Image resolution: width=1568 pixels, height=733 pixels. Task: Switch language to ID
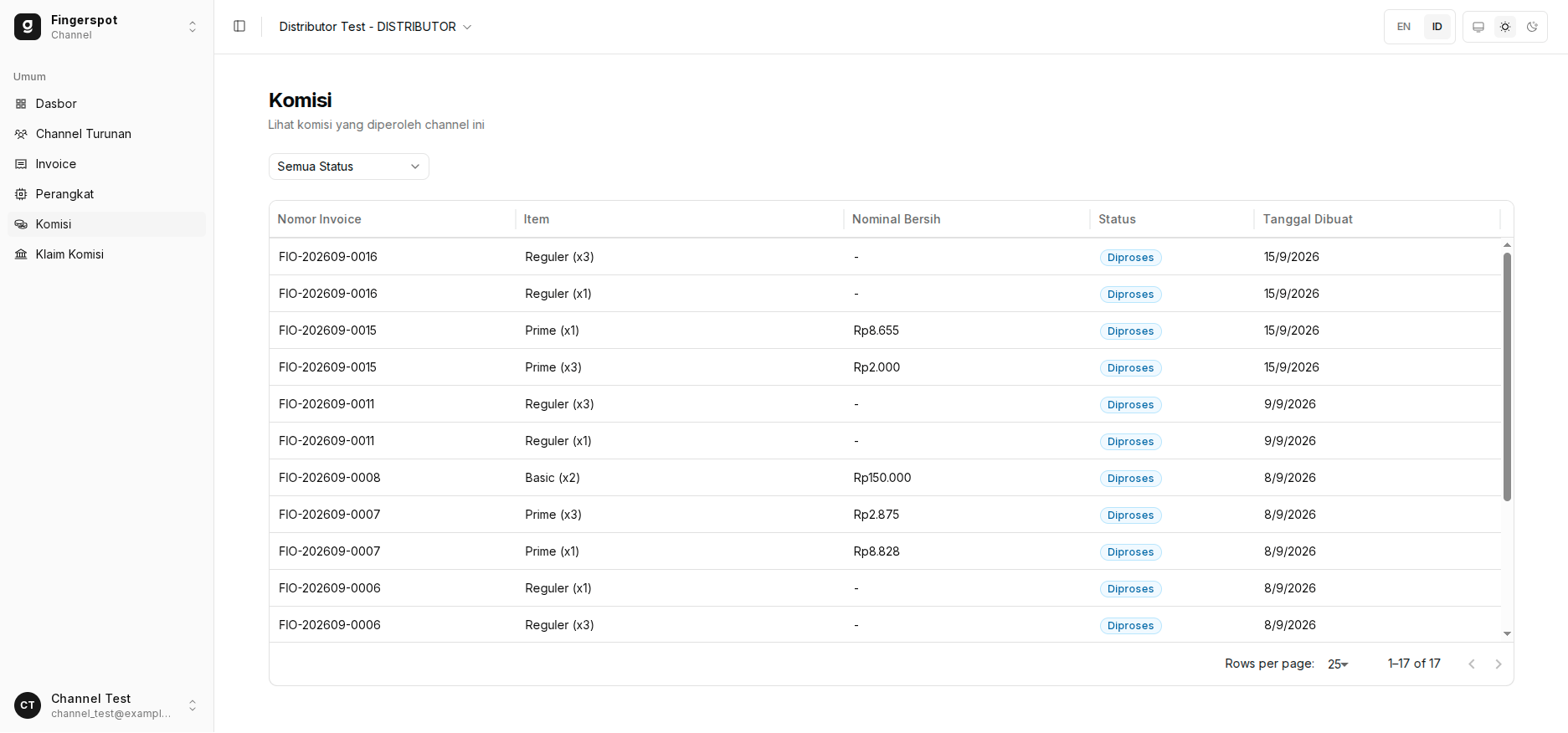[1437, 27]
